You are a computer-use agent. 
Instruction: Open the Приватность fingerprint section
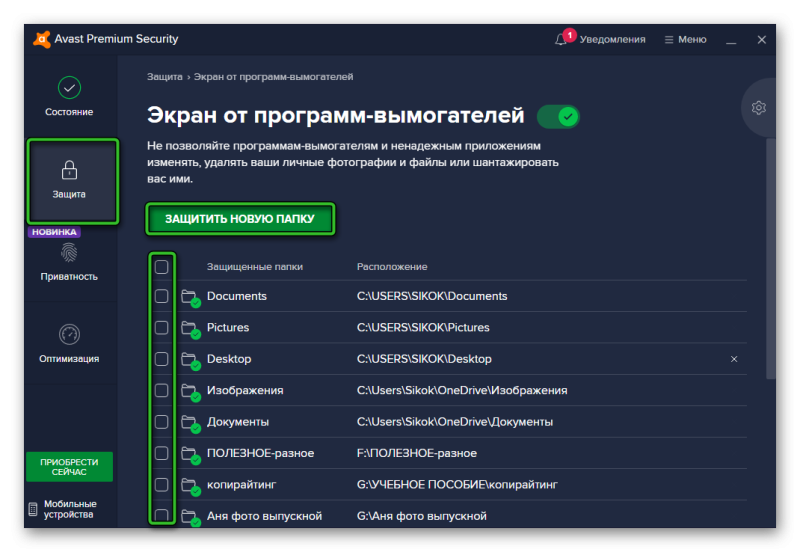pos(69,262)
